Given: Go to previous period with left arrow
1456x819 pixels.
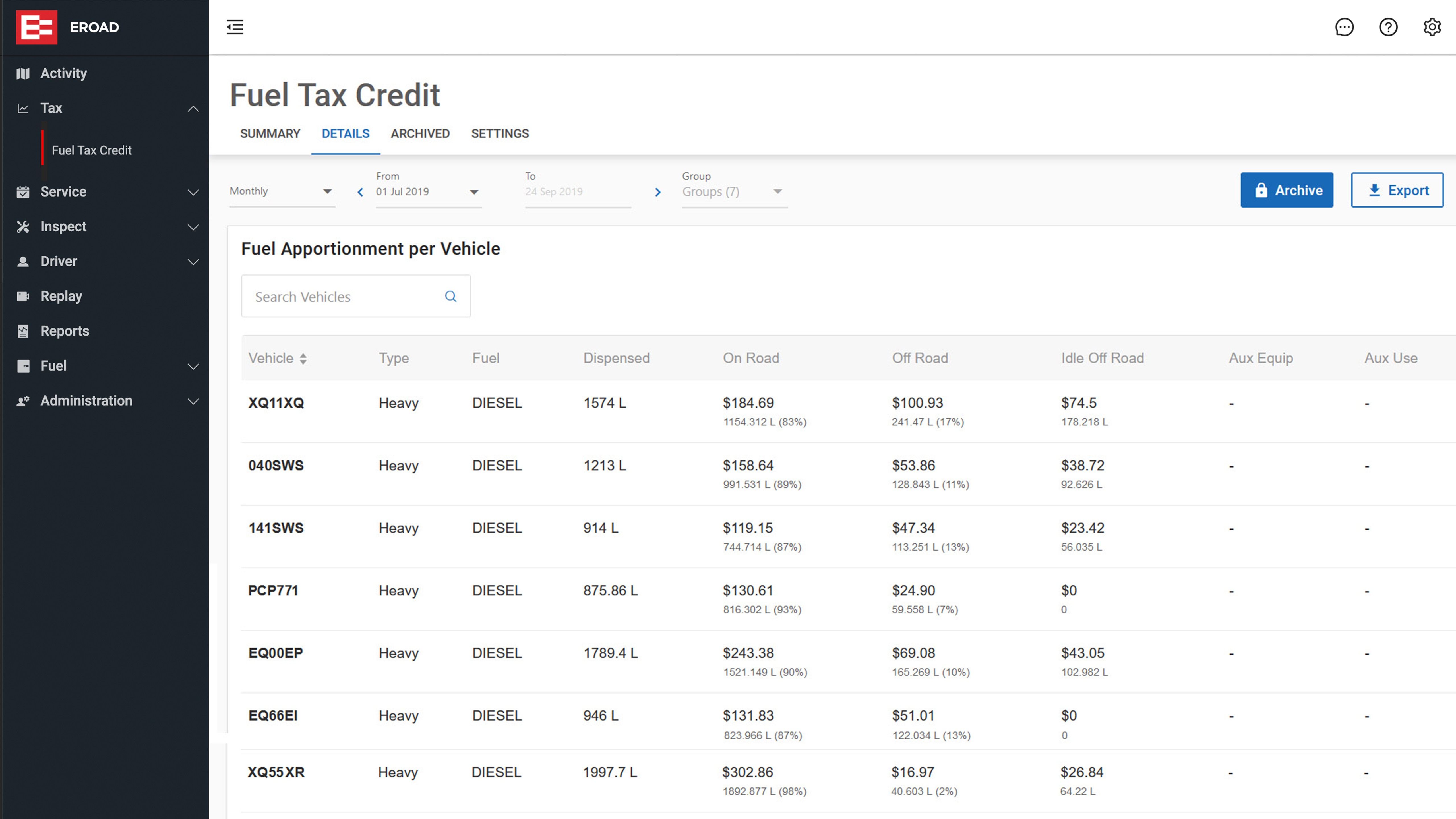Looking at the screenshot, I should [360, 192].
